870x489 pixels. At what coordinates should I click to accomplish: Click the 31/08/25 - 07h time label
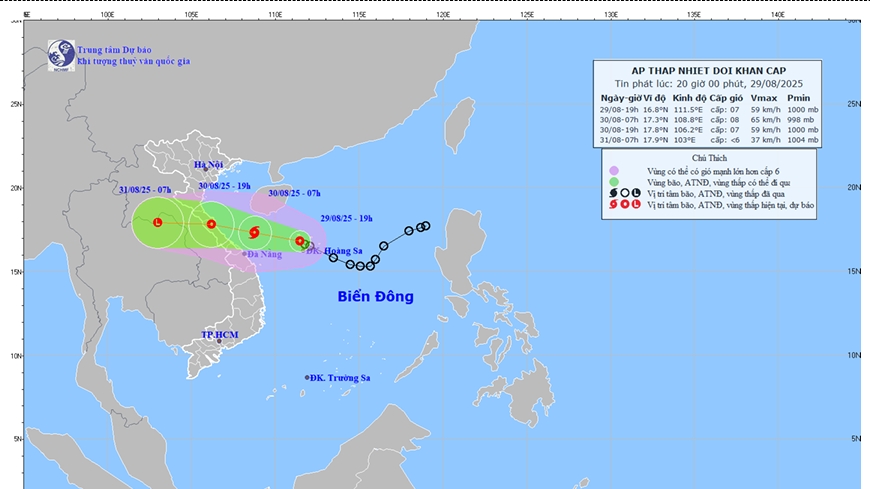[x=144, y=189]
